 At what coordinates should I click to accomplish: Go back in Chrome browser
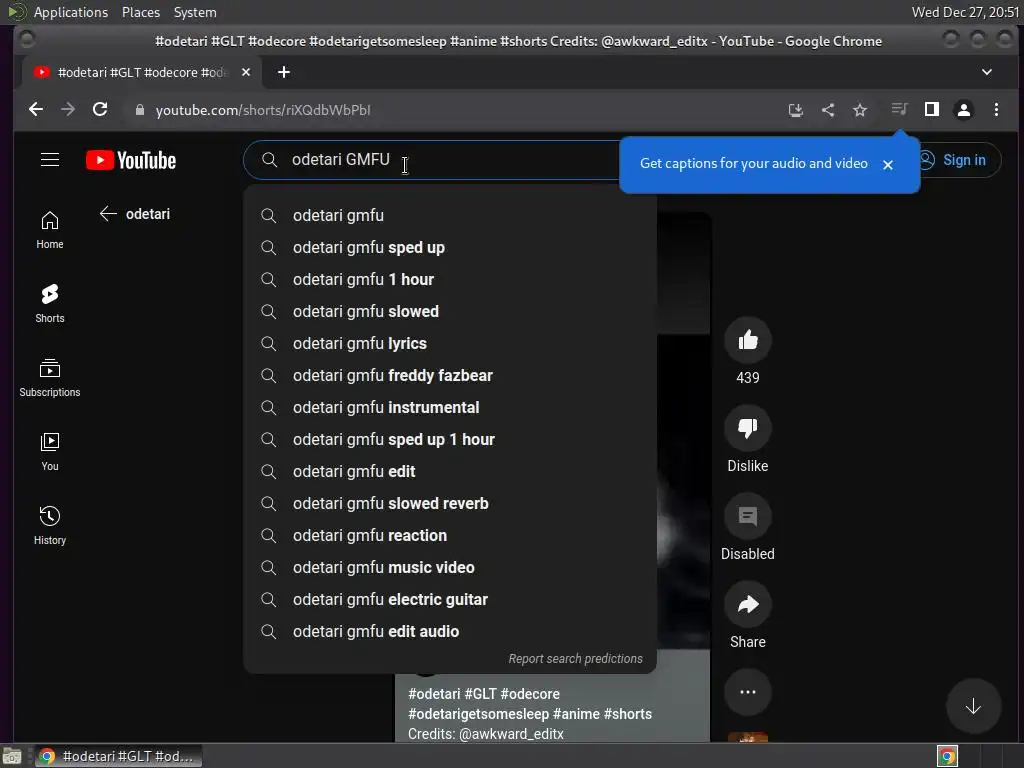coord(36,110)
